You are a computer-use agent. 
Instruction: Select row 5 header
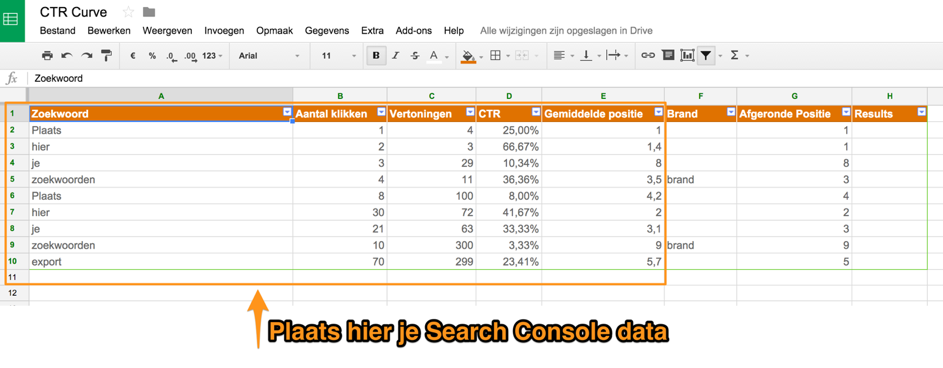(12, 179)
